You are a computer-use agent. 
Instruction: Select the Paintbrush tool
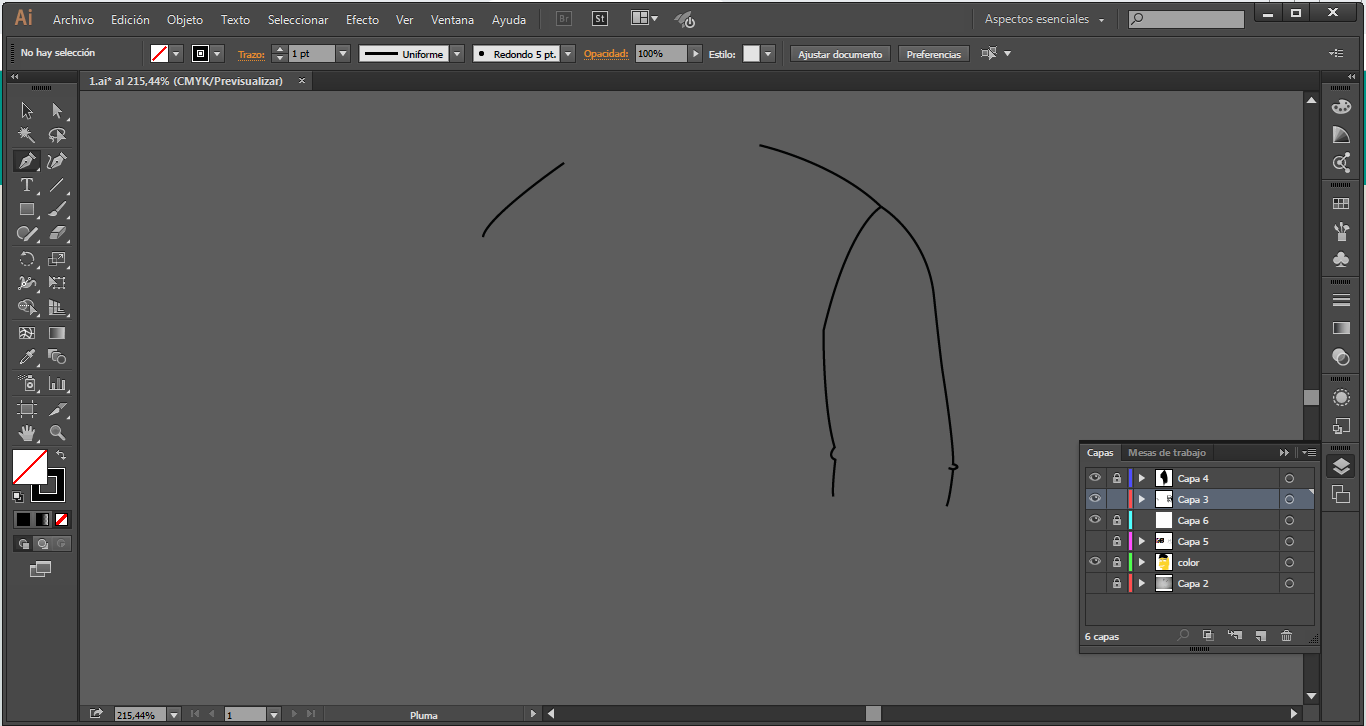pos(57,210)
